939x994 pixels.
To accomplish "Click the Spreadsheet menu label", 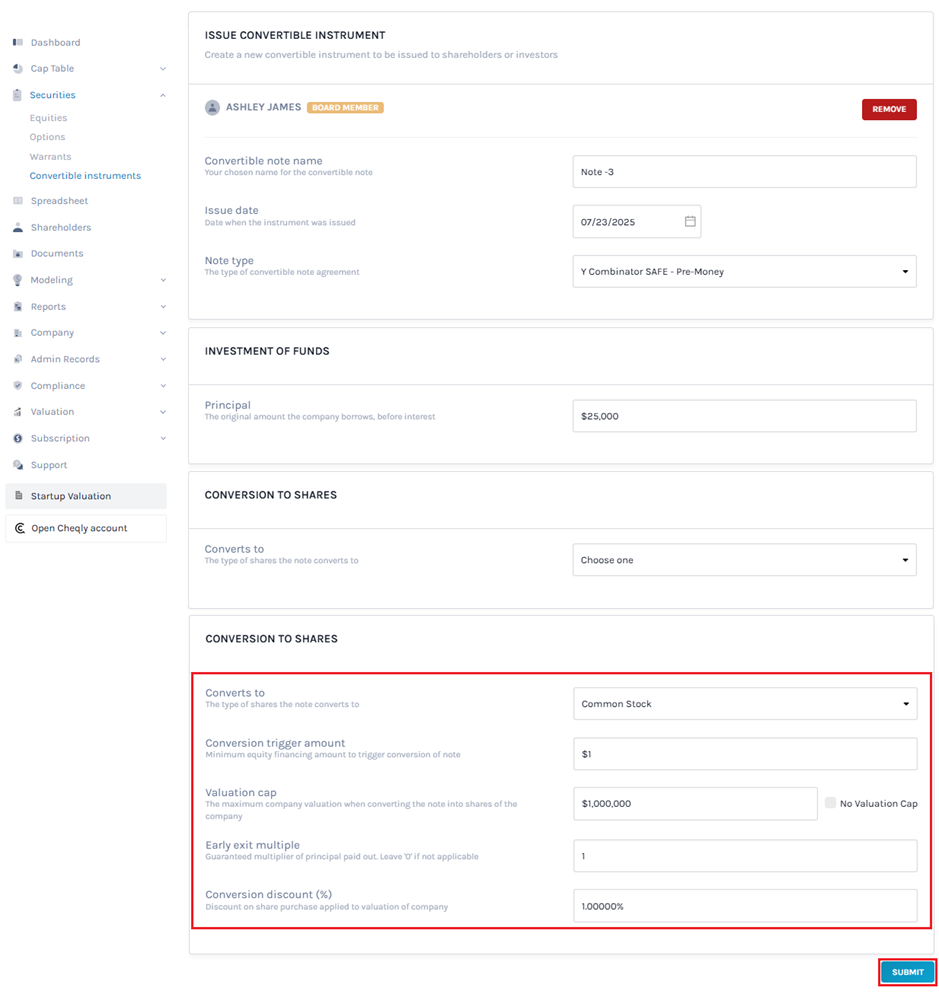I will [60, 201].
